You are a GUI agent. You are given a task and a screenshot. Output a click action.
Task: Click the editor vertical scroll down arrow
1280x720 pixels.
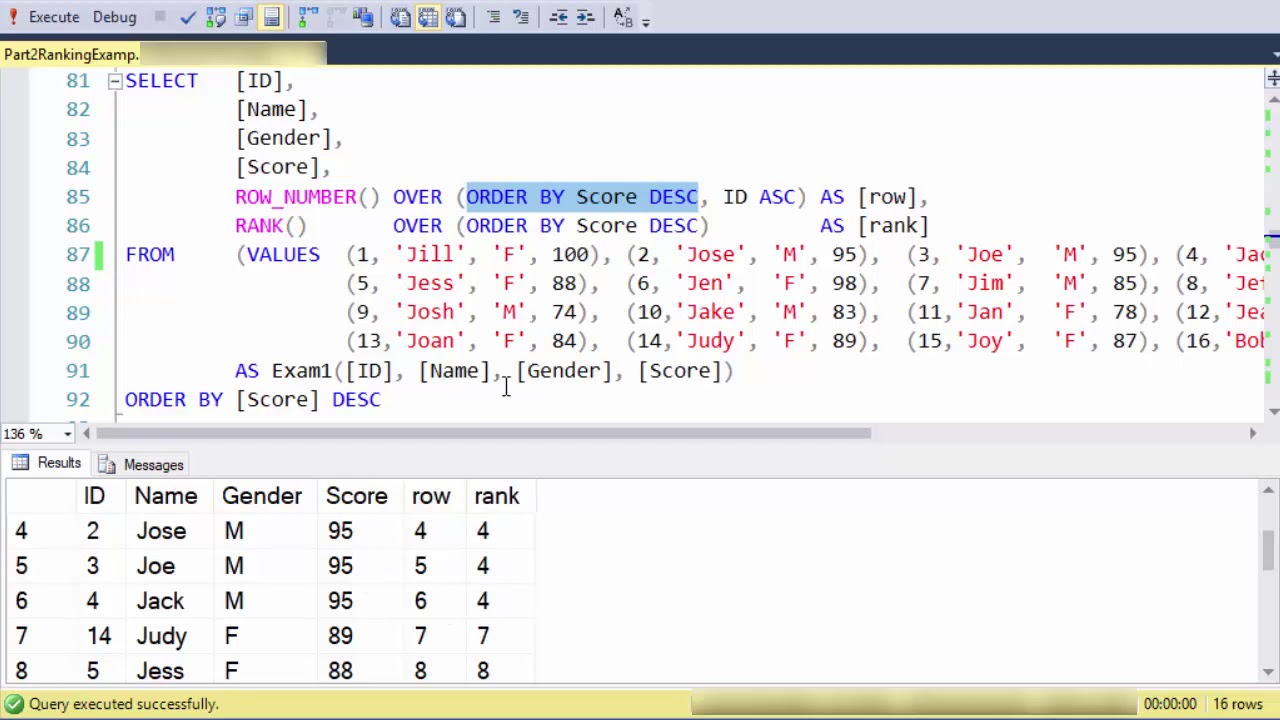pos(1272,411)
